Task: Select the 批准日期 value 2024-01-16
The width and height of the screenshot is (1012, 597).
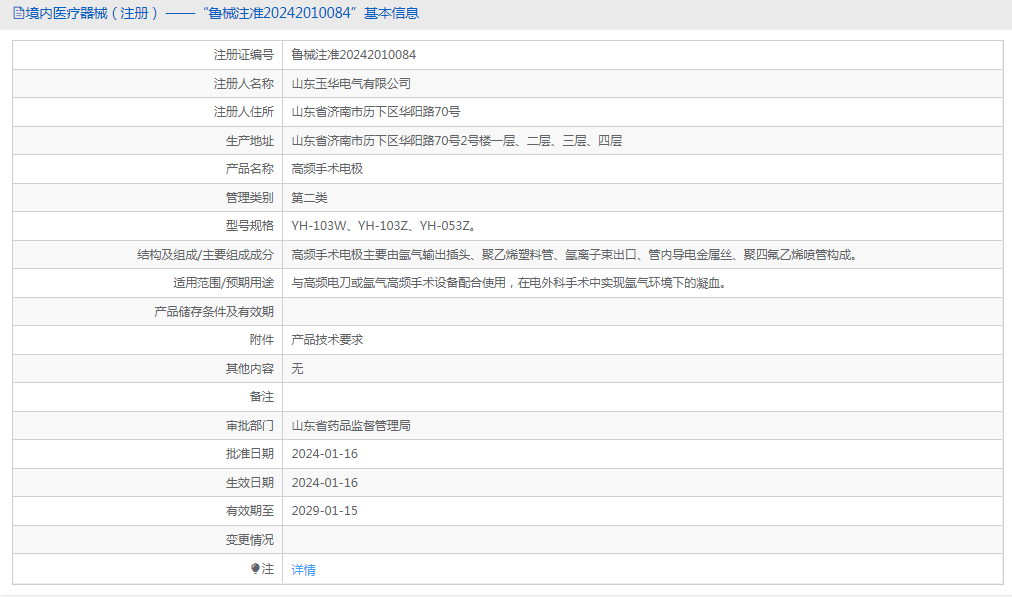Action: pyautogui.click(x=324, y=454)
